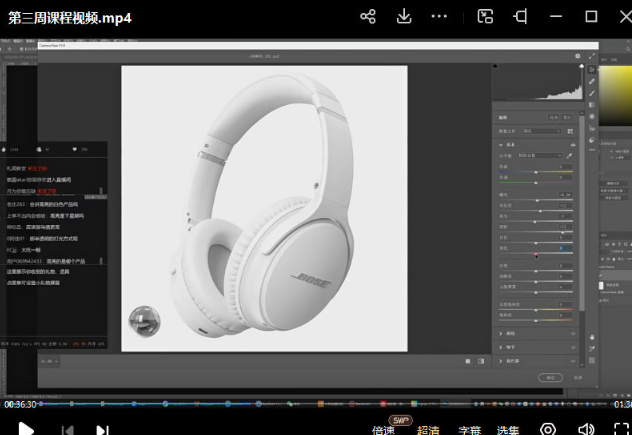
Task: Click down arrow of edit panel scrollbar
Action: pyautogui.click(x=582, y=365)
